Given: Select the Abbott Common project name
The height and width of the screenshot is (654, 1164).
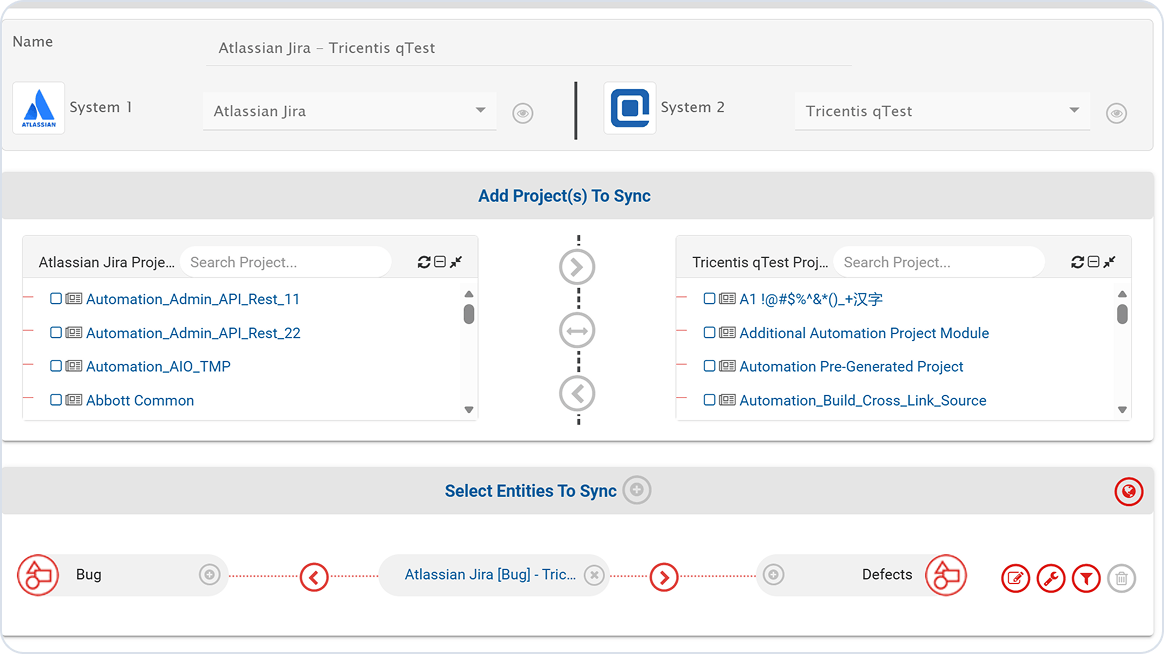Looking at the screenshot, I should coord(140,401).
